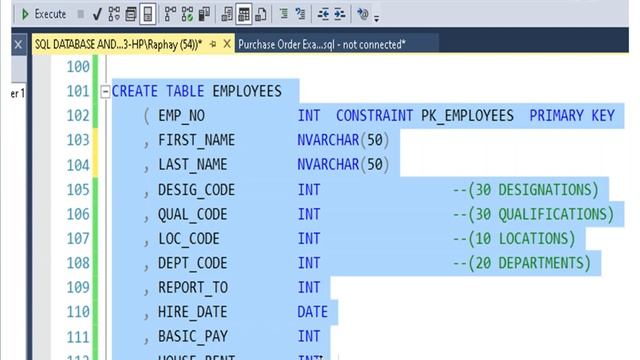
Task: Click the CREATE keyword on line 101
Action: (x=135, y=91)
